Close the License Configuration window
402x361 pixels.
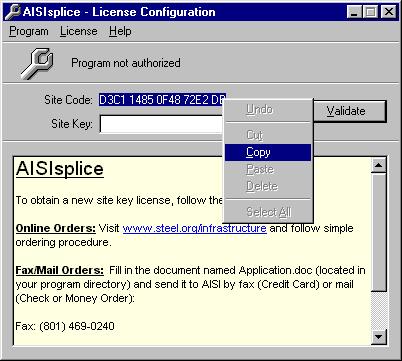[x=388, y=12]
